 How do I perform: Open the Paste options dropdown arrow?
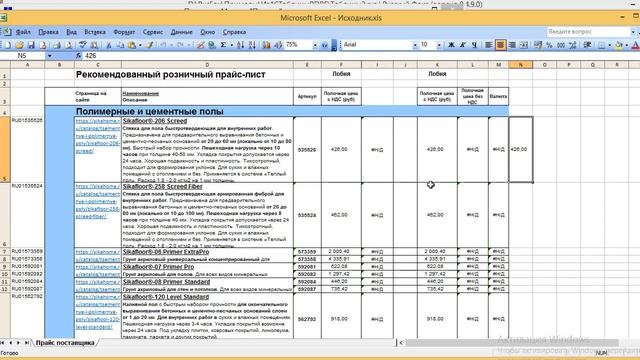click(x=140, y=45)
